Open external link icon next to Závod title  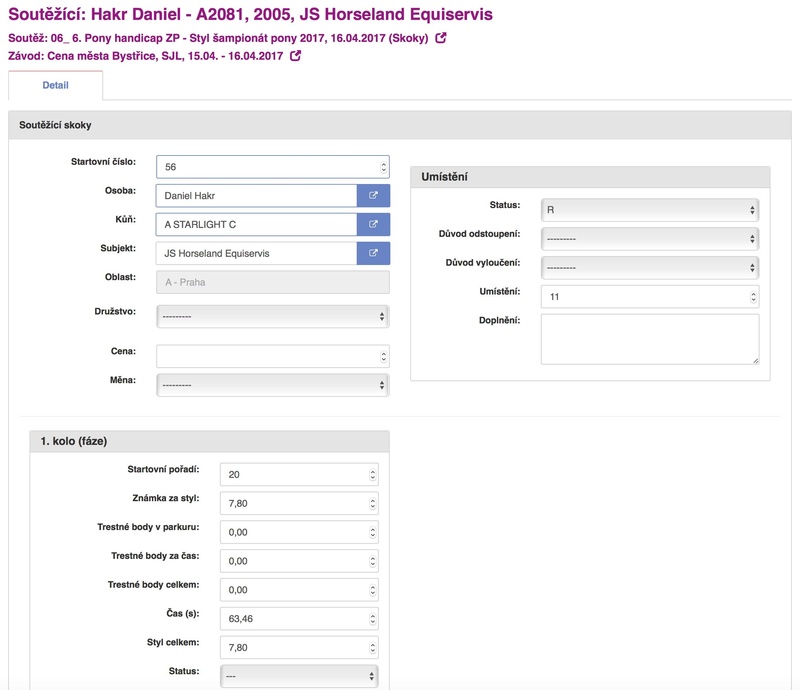click(295, 56)
